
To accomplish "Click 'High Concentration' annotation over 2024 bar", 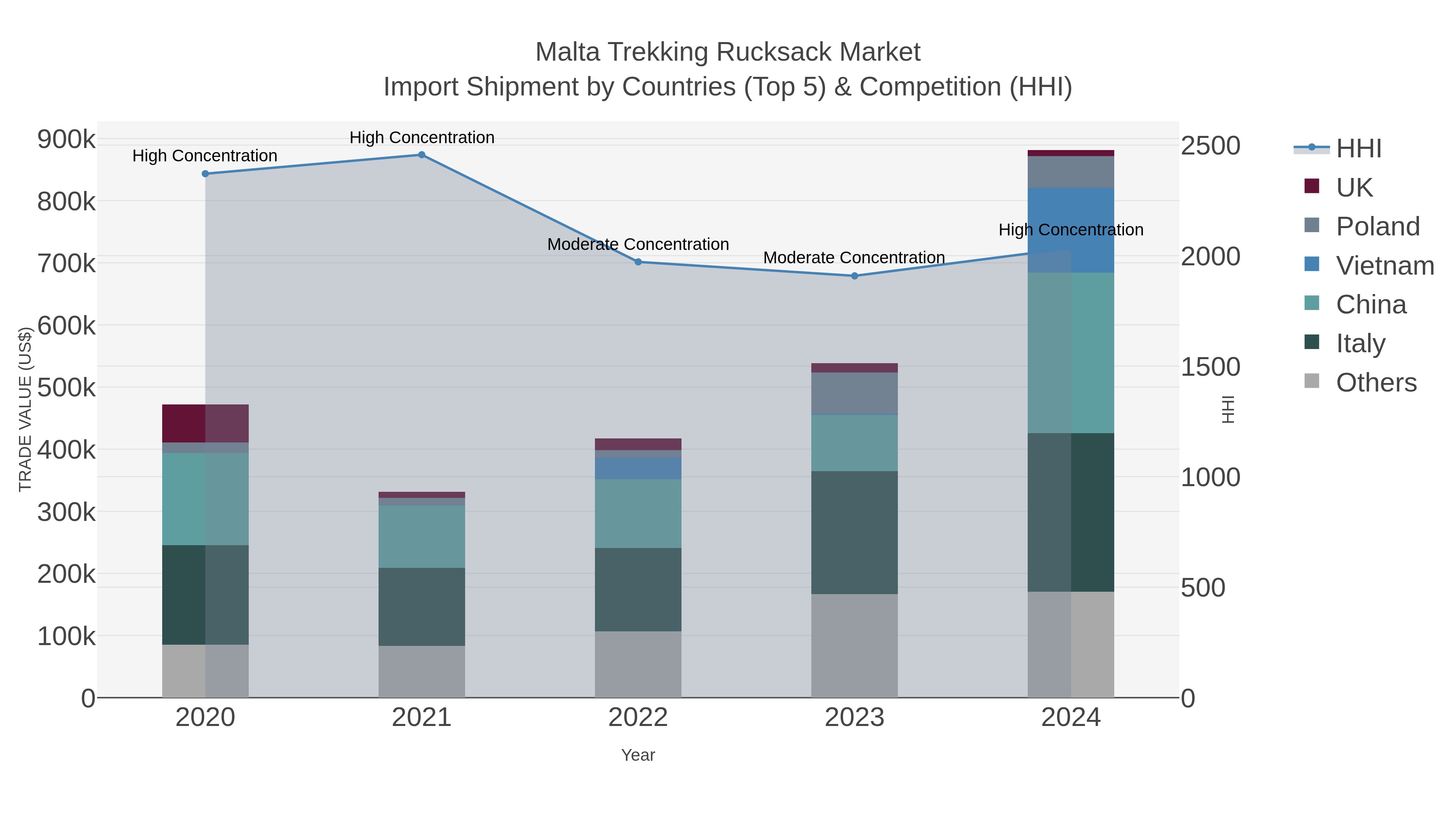I will (x=1071, y=229).
